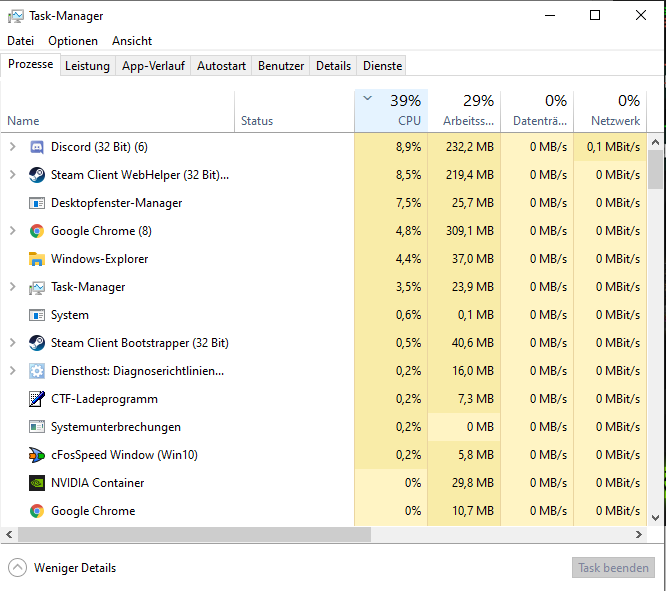Viewport: 666px width, 594px height.
Task: Sort processes by the CPU column
Action: pyautogui.click(x=391, y=110)
